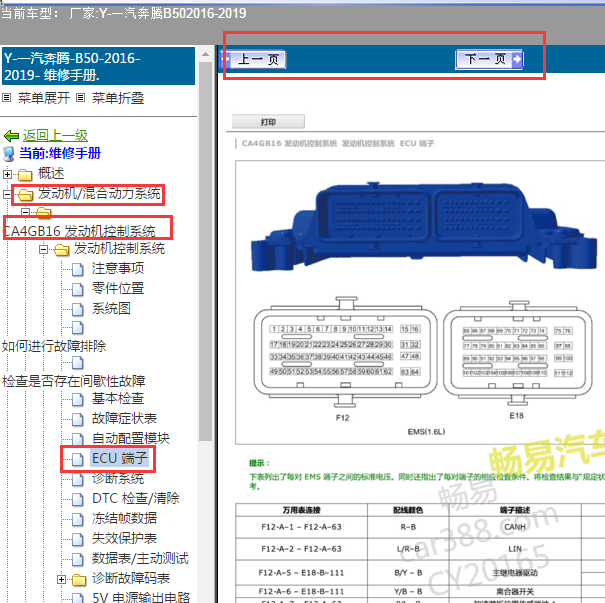Go to next page with 下一页 button
Image resolution: width=605 pixels, height=603 pixels.
click(x=489, y=59)
